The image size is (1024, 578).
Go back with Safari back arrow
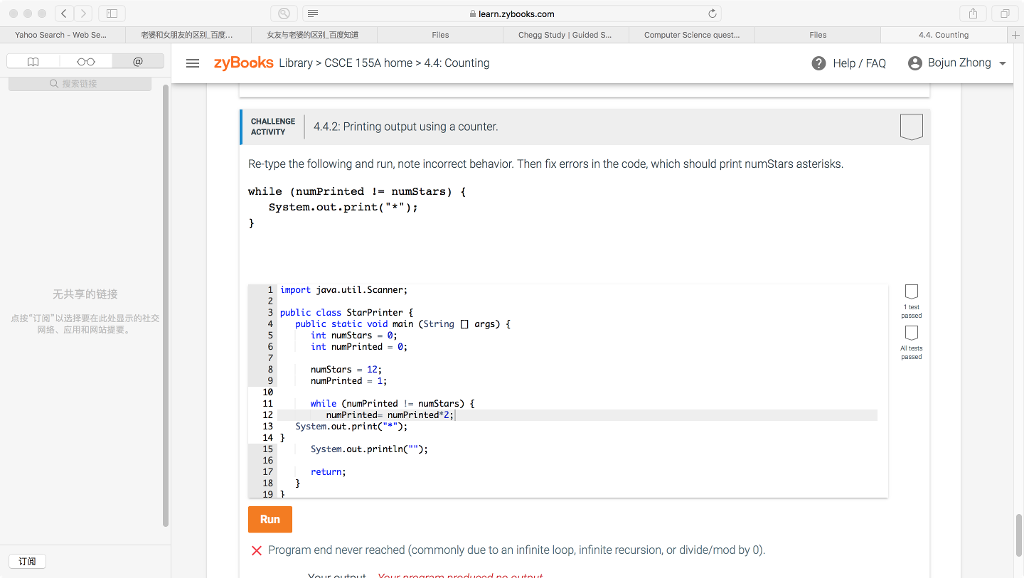pos(64,13)
